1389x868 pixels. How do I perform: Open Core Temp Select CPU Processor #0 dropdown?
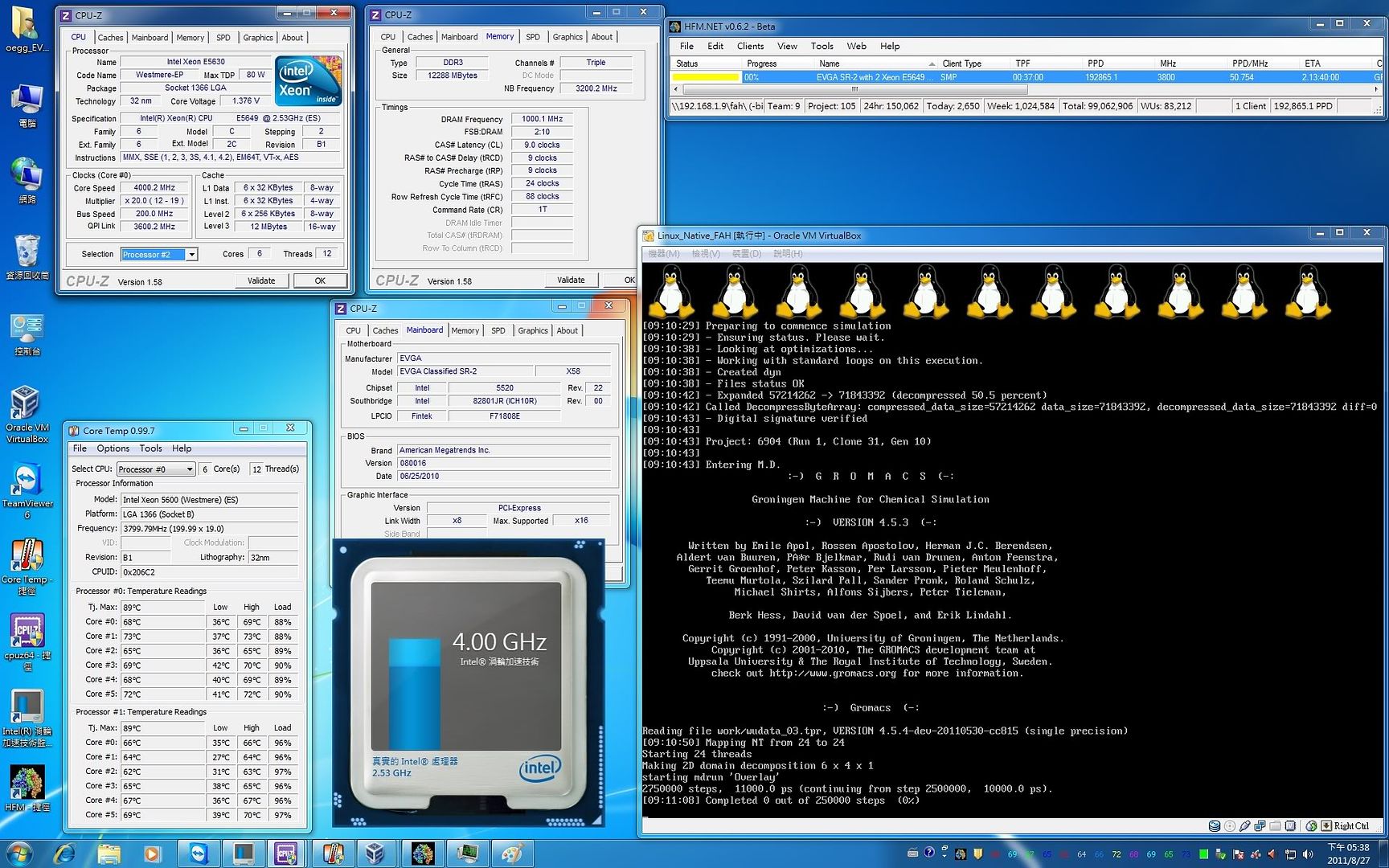(156, 469)
